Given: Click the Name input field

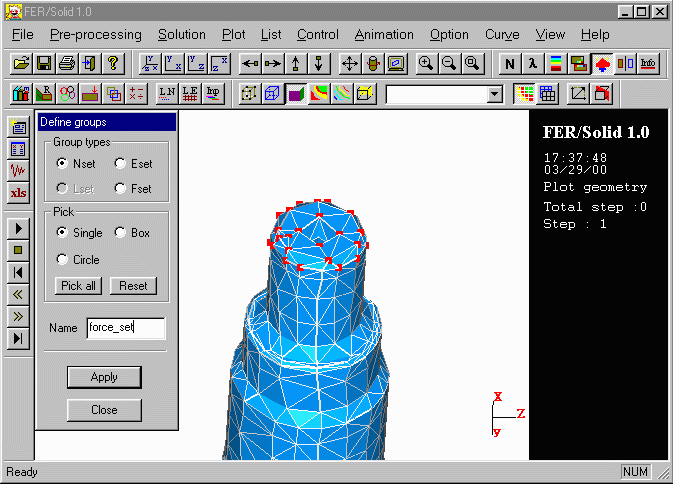Looking at the screenshot, I should (125, 328).
